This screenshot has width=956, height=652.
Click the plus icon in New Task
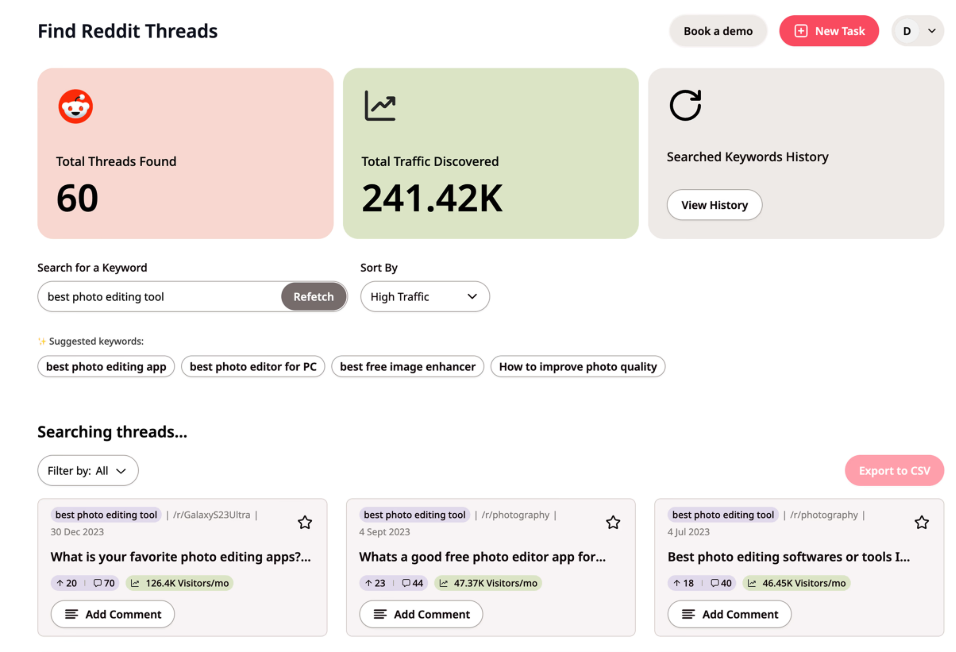point(801,31)
